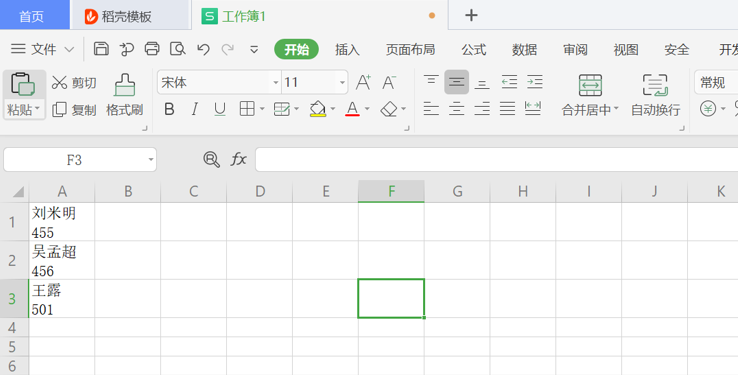The width and height of the screenshot is (738, 375).
Task: Switch to the 页面布局 tab
Action: click(x=410, y=49)
